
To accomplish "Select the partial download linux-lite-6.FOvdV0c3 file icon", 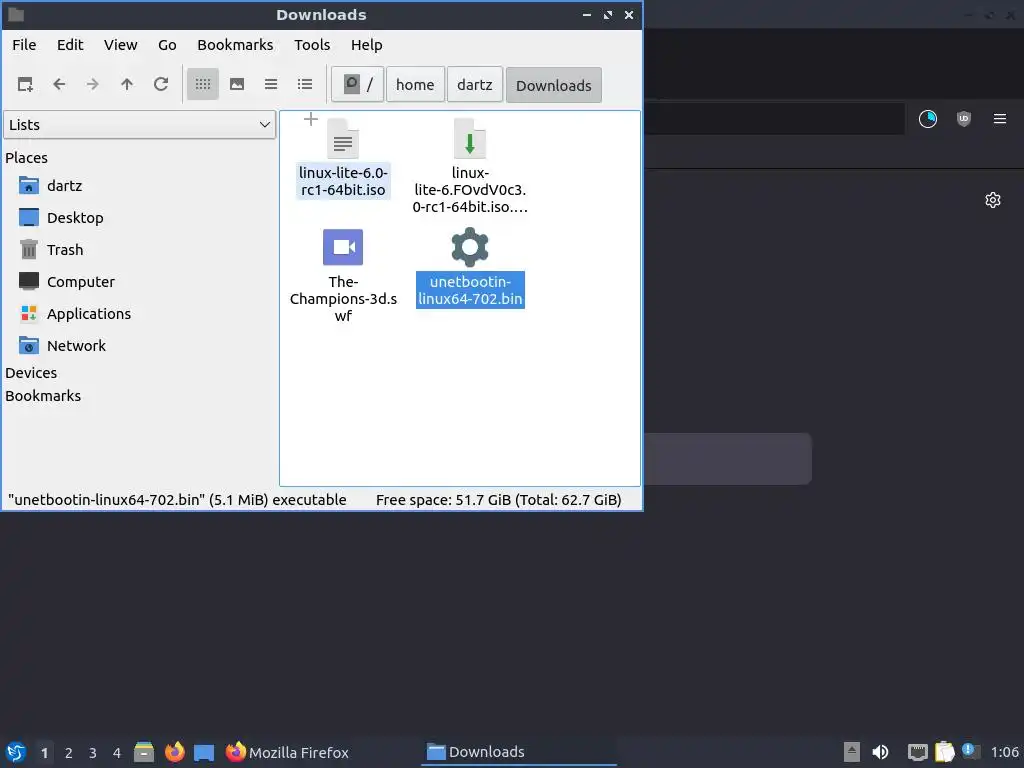I will click(470, 139).
